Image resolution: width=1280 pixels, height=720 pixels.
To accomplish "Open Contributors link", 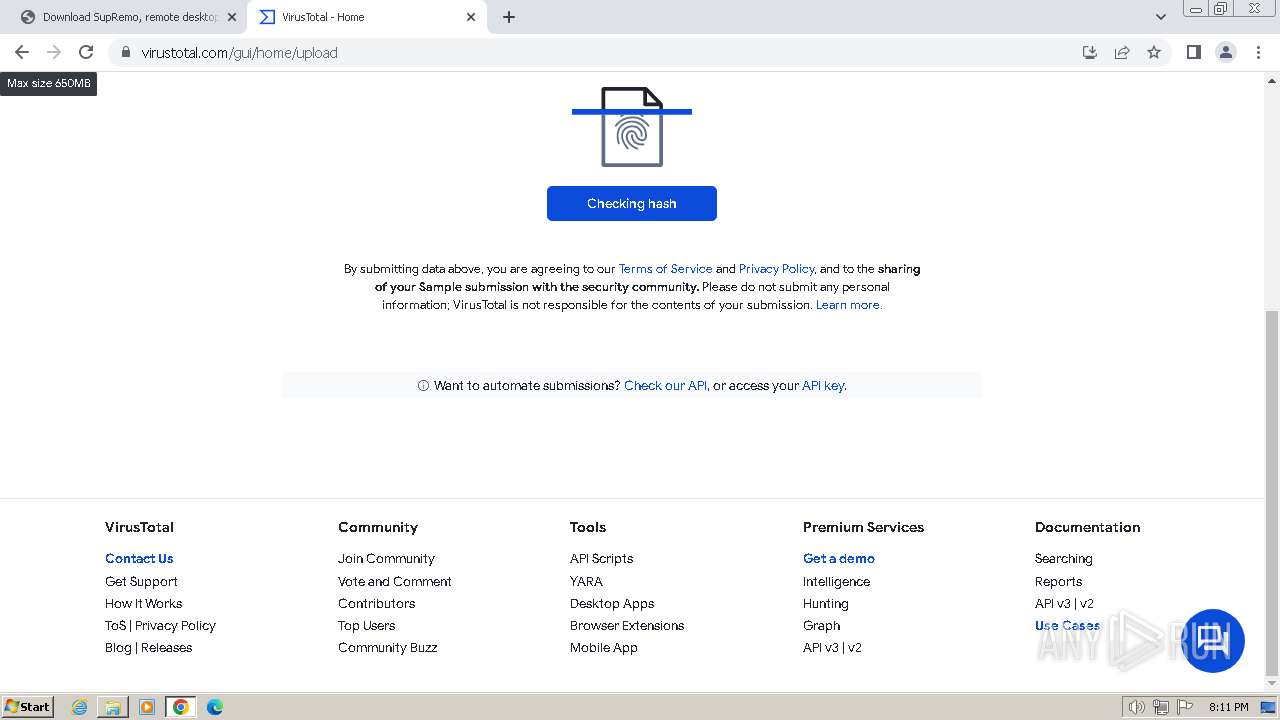I will [x=376, y=603].
